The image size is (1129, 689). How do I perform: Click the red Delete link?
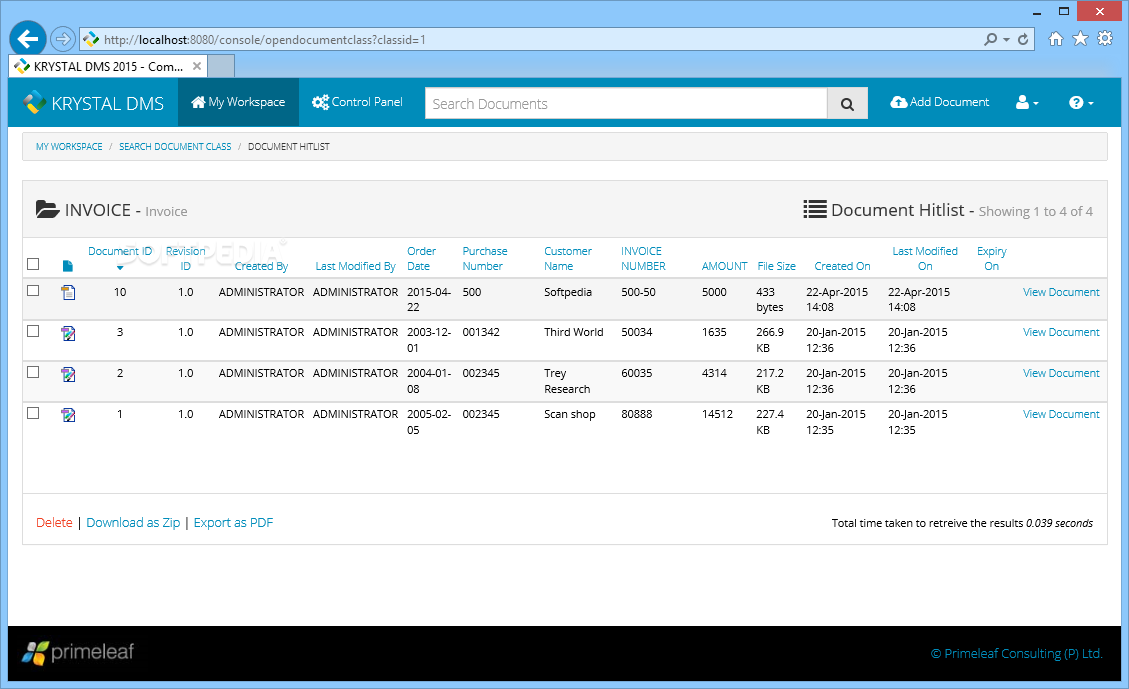point(54,523)
